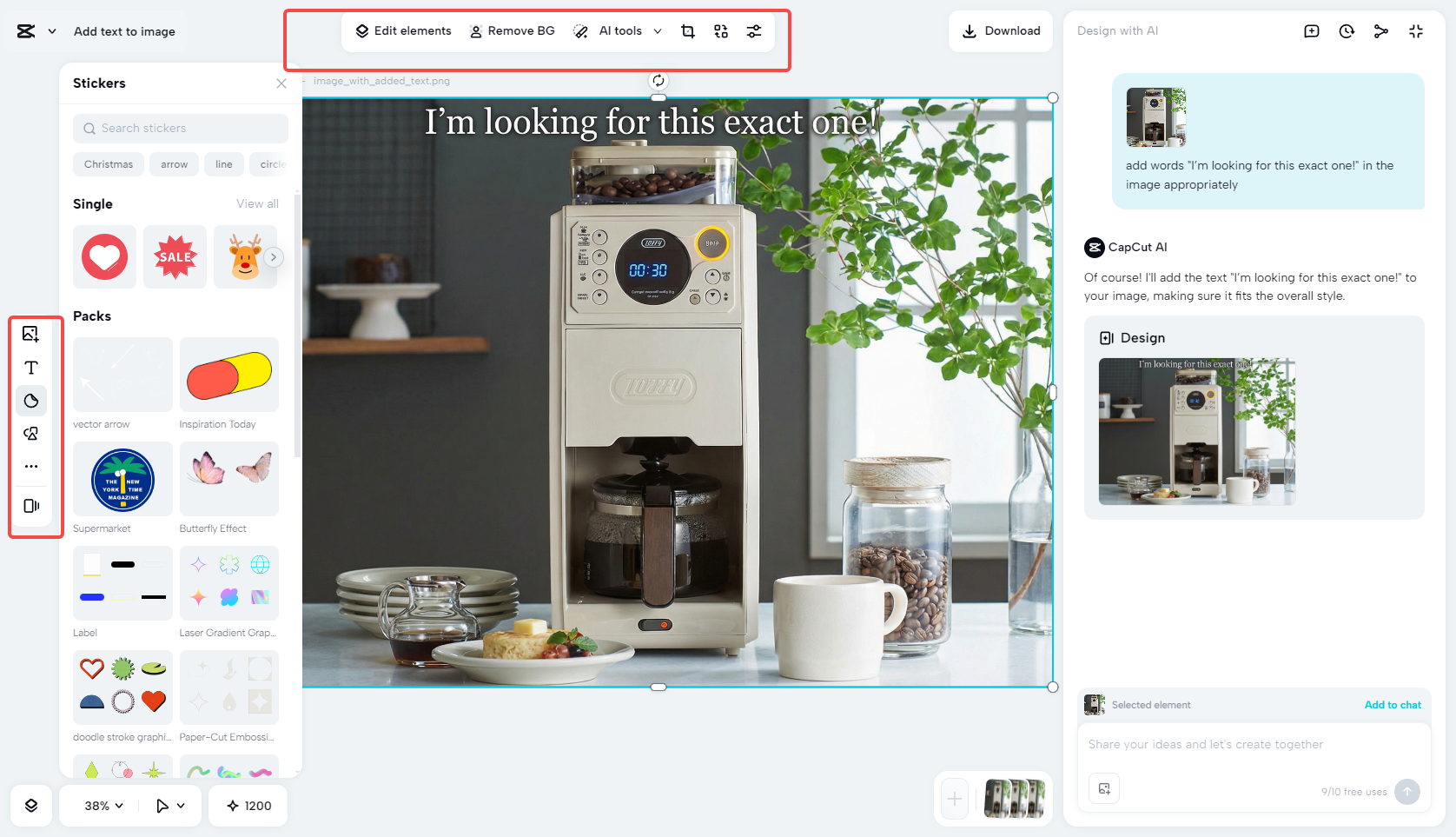The image size is (1456, 837).
Task: Click the send arrow button in chat
Action: [x=1407, y=792]
